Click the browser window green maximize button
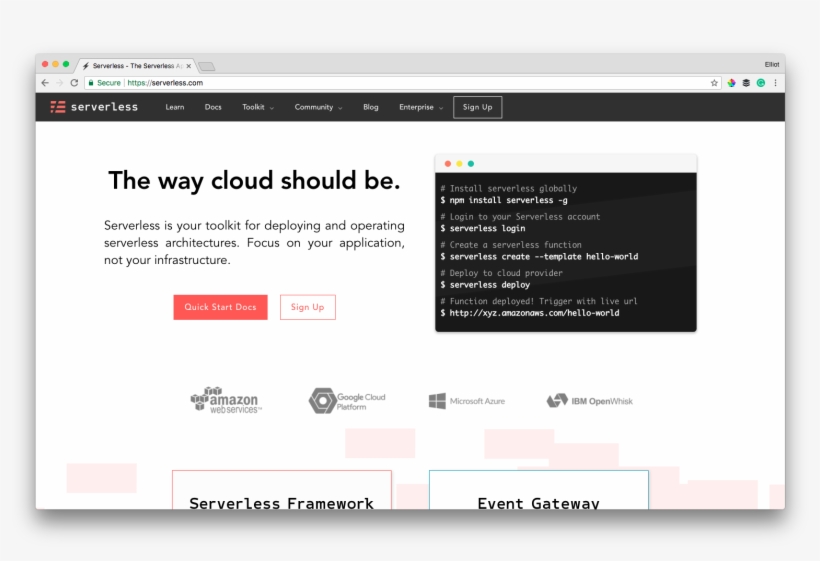The width and height of the screenshot is (820, 561). coord(66,64)
